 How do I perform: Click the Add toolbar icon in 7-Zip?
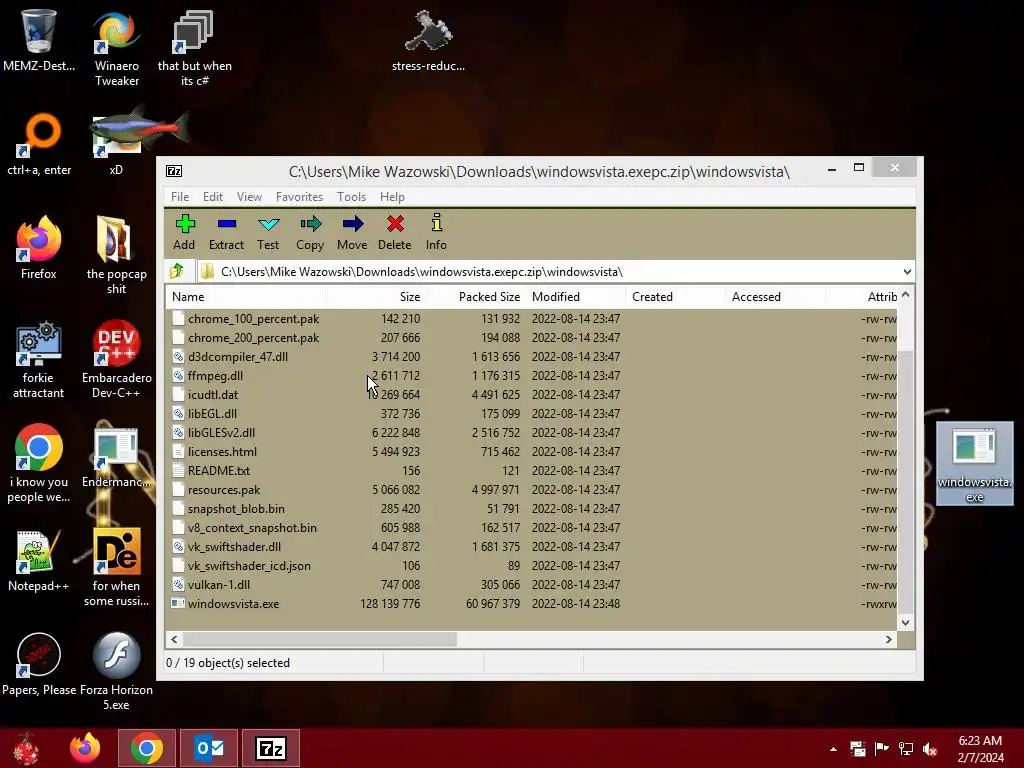[185, 232]
